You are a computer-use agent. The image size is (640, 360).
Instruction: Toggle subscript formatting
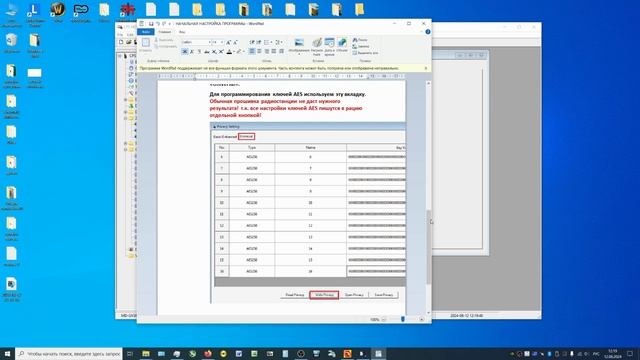coord(214,51)
